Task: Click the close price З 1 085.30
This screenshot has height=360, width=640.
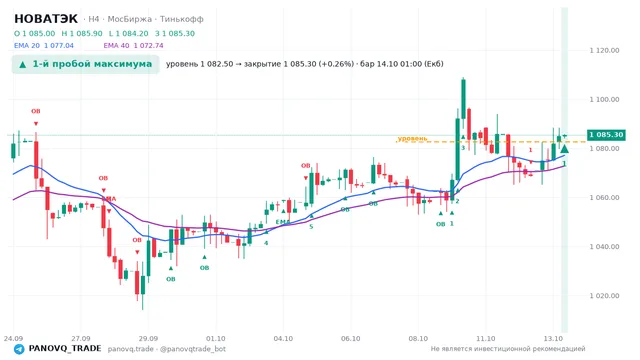Action: (175, 33)
